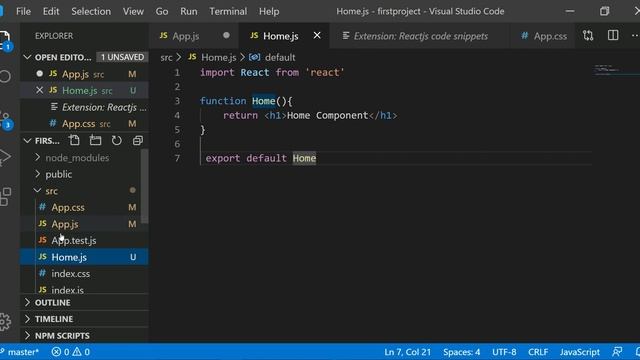Image resolution: width=640 pixels, height=360 pixels.
Task: Open App.css in src folder tree
Action: coord(84,207)
